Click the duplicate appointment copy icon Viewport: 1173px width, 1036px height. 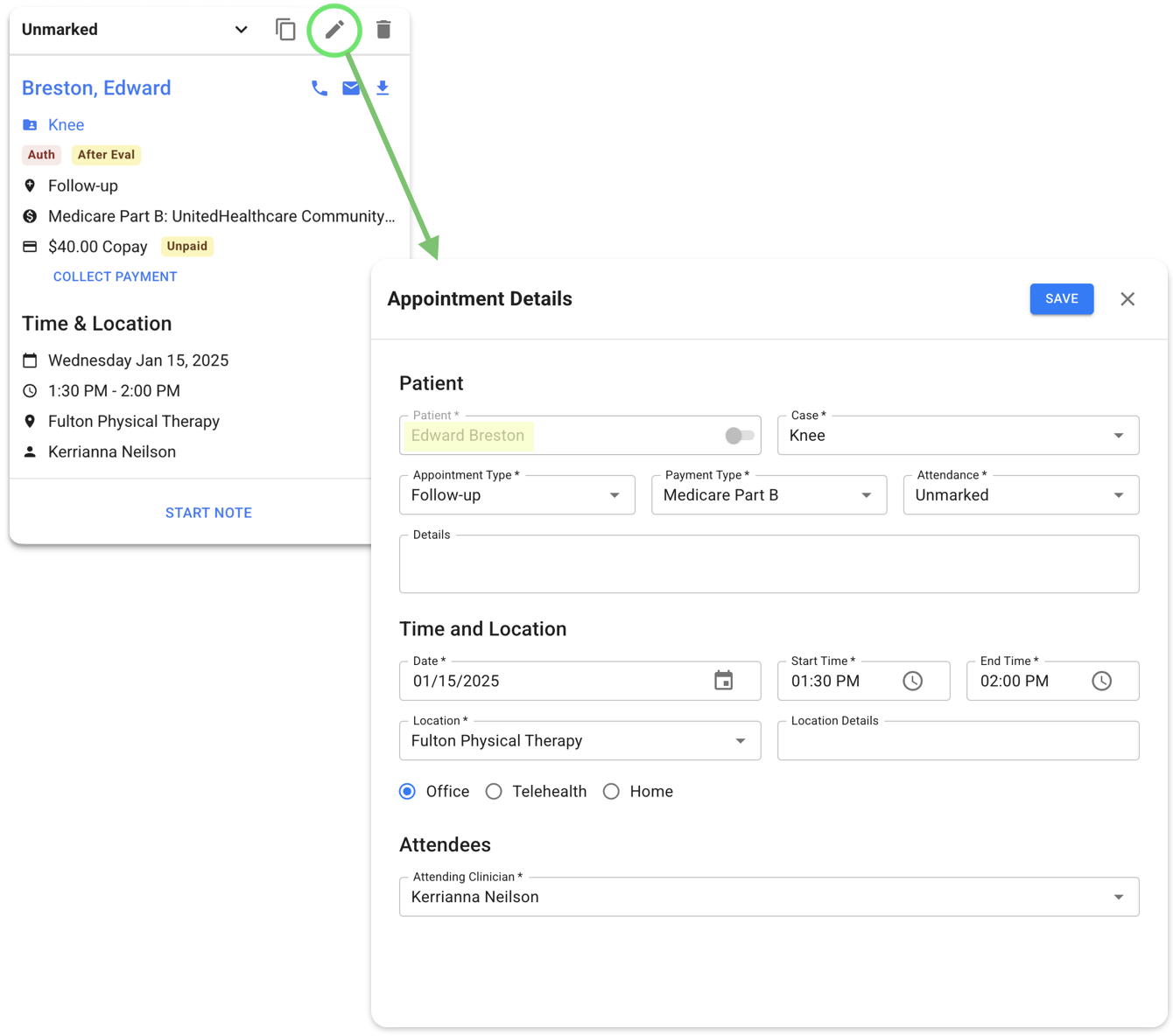[x=285, y=30]
